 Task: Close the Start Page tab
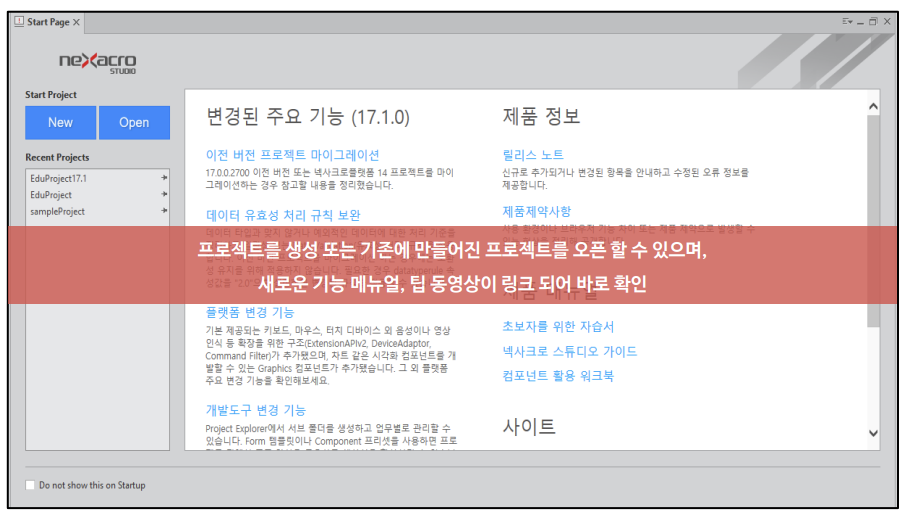pyautogui.click(x=76, y=22)
